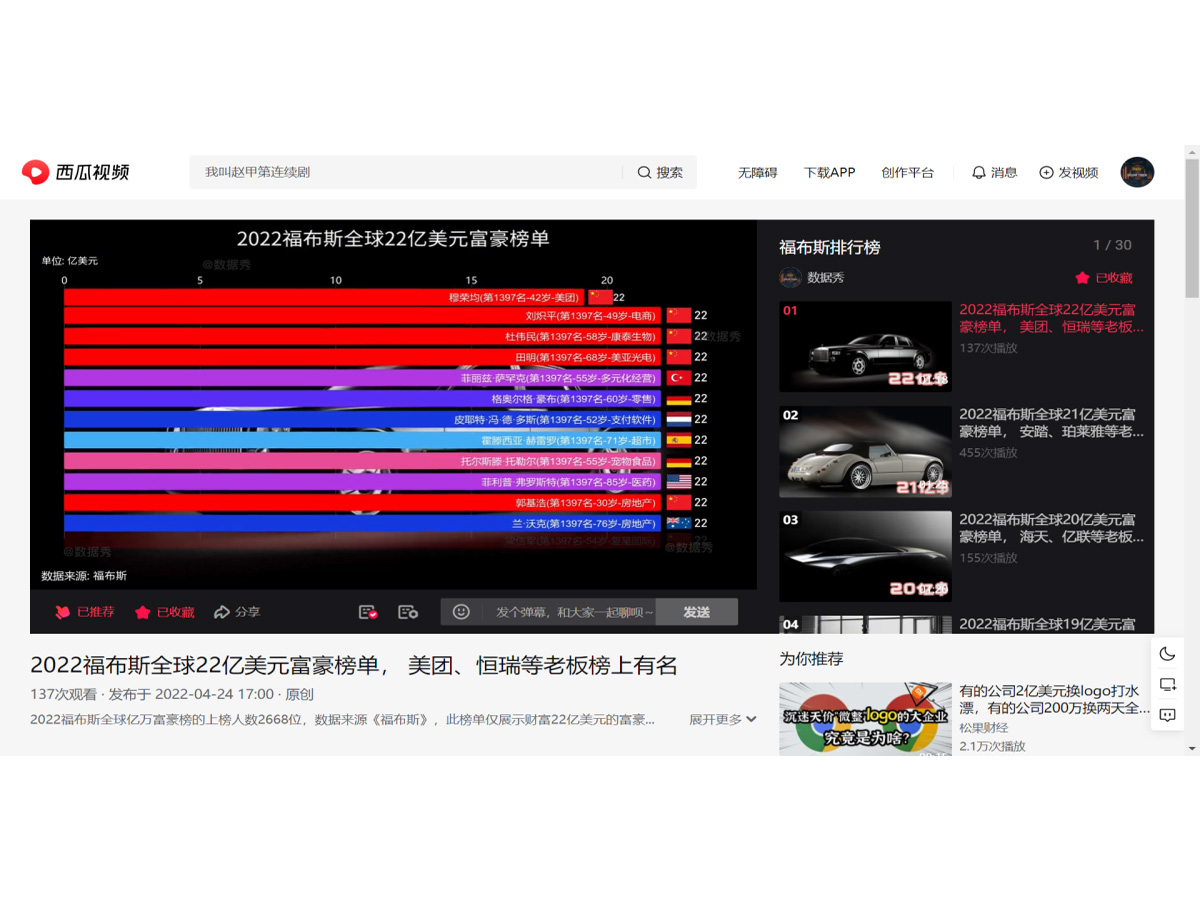Toggle 已推荐 under the video
The width and height of the screenshot is (1200, 900).
click(x=85, y=612)
